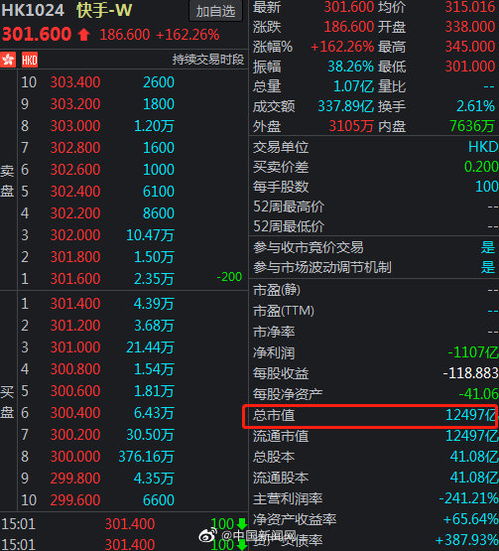Click stock name 快手-W
This screenshot has width=499, height=551.
(104, 10)
